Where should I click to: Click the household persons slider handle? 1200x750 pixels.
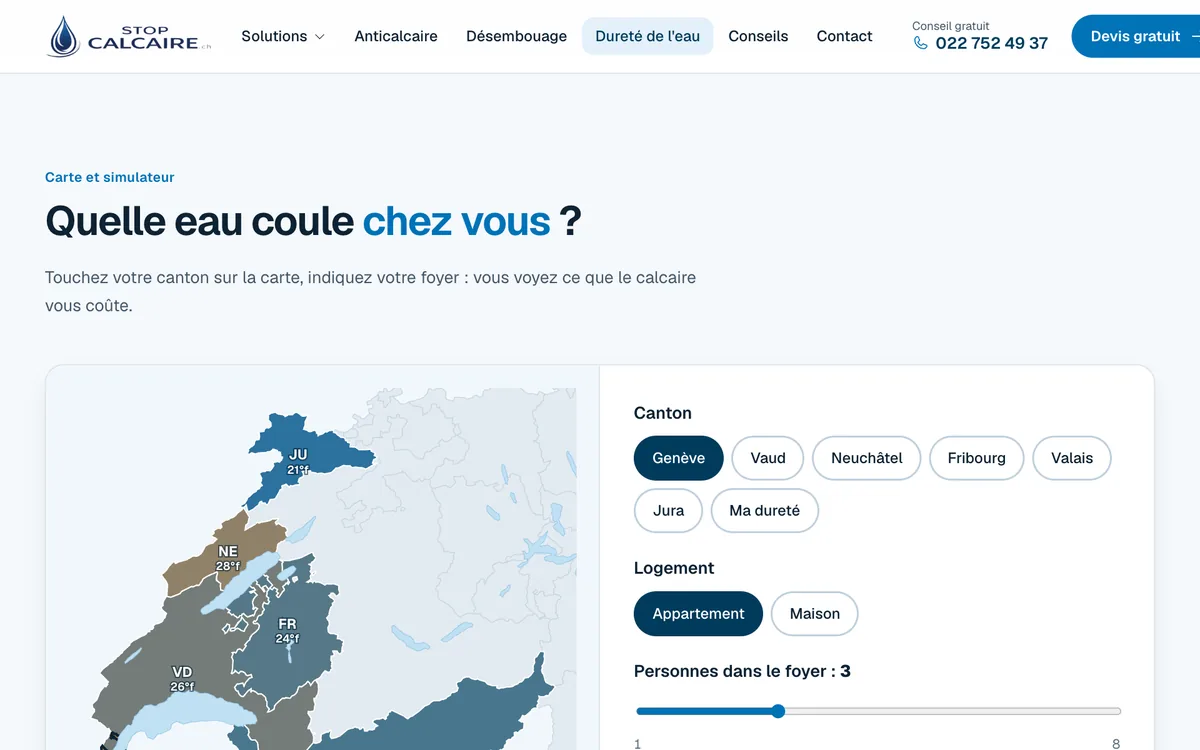tap(778, 711)
